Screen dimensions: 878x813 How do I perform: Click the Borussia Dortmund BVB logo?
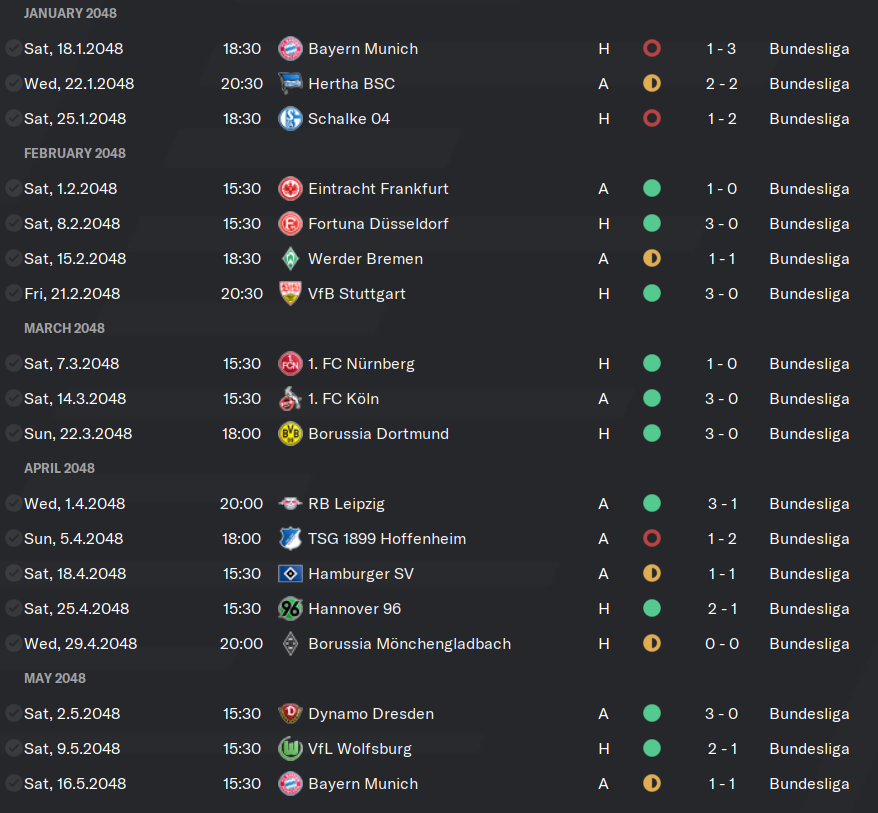click(290, 433)
